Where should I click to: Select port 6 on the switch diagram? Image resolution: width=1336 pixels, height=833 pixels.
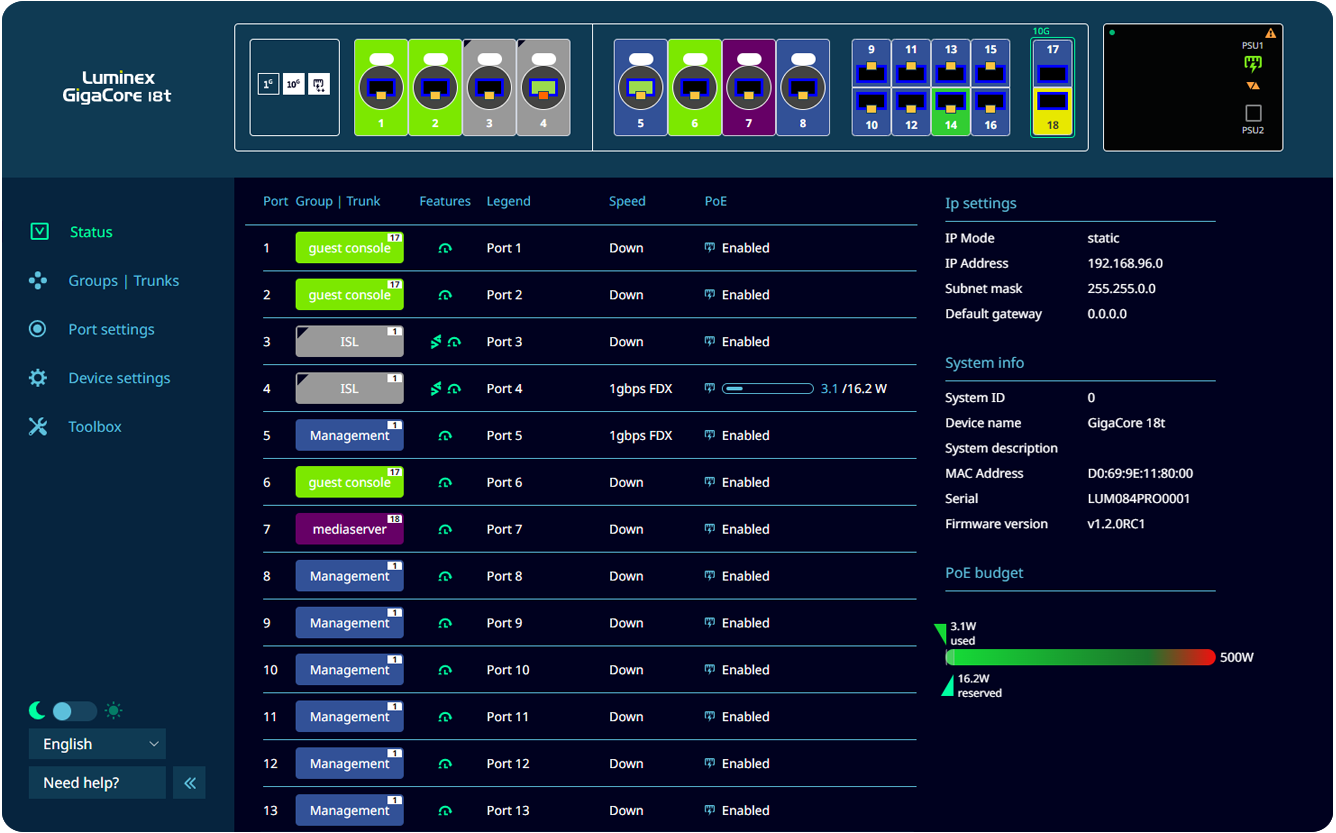click(694, 87)
